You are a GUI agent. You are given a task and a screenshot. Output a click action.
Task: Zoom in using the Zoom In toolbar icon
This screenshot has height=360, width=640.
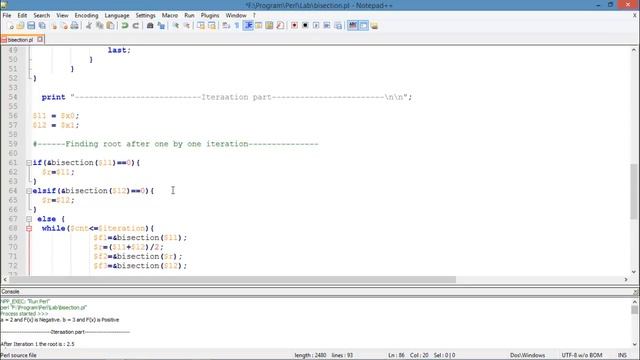pos(176,26)
